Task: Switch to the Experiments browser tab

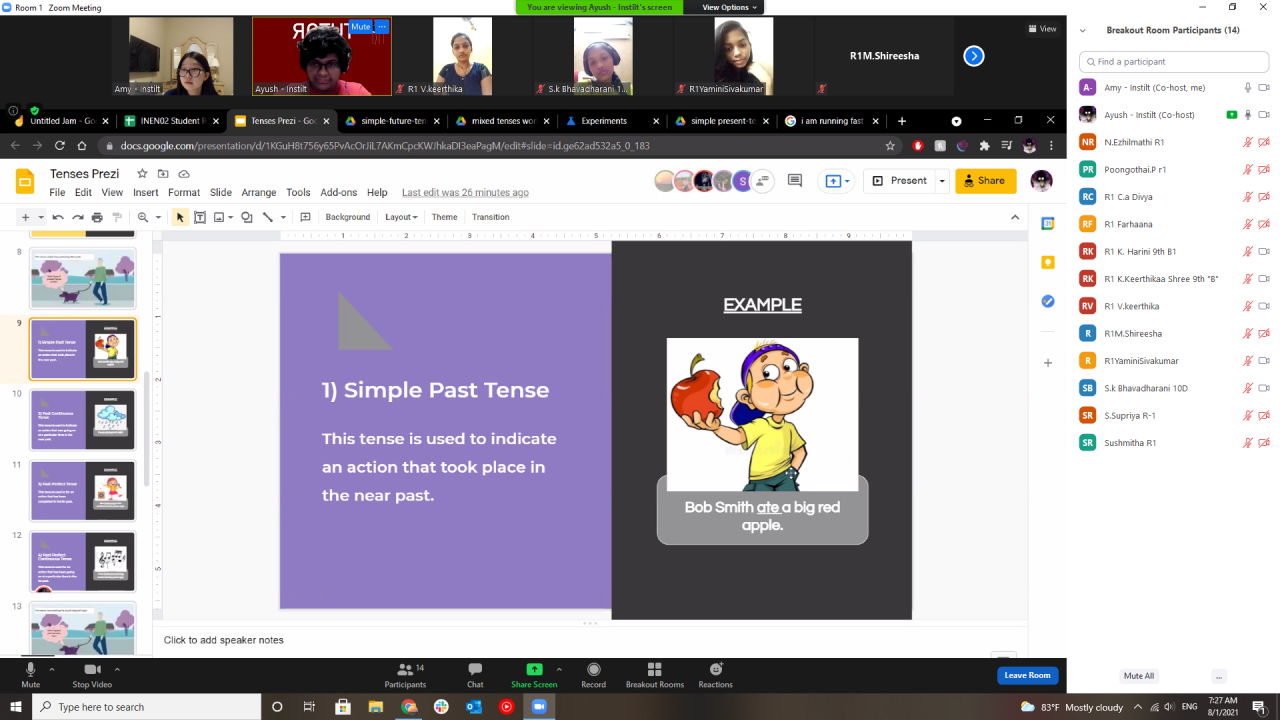Action: tap(611, 121)
